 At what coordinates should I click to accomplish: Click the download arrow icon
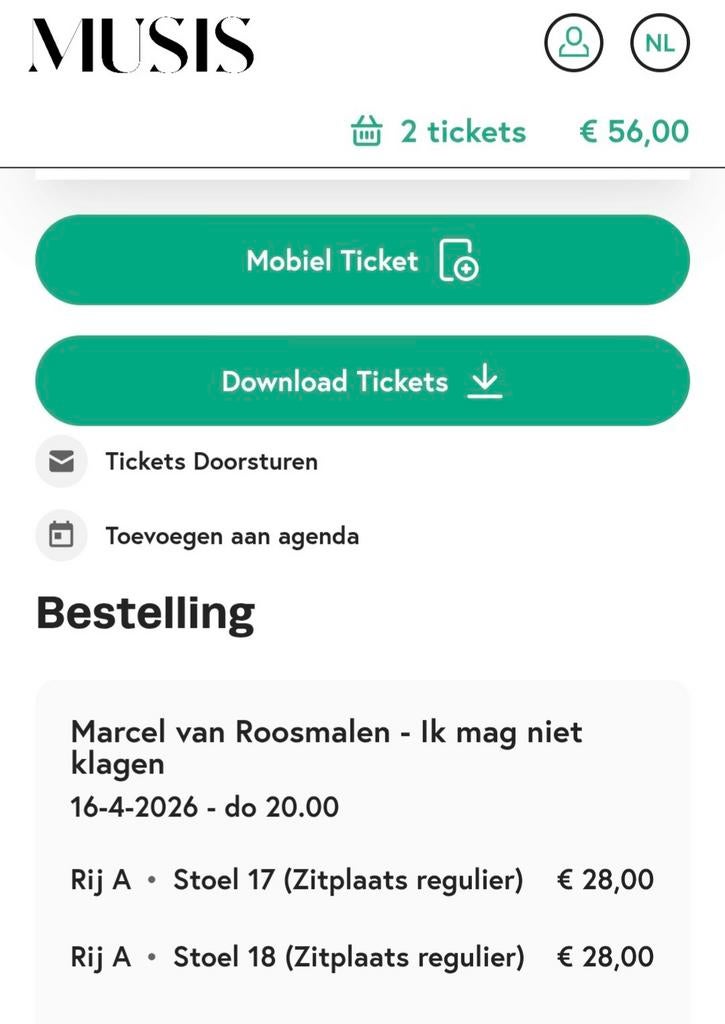[x=484, y=381]
